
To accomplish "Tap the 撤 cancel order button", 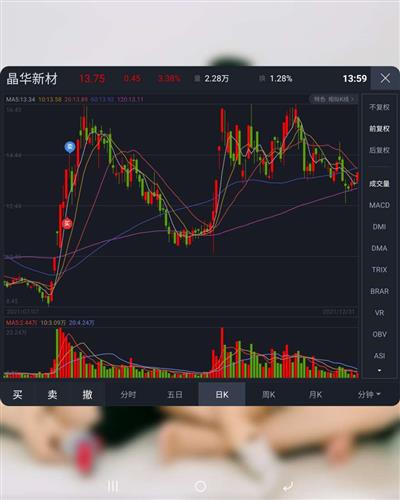I will click(87, 395).
